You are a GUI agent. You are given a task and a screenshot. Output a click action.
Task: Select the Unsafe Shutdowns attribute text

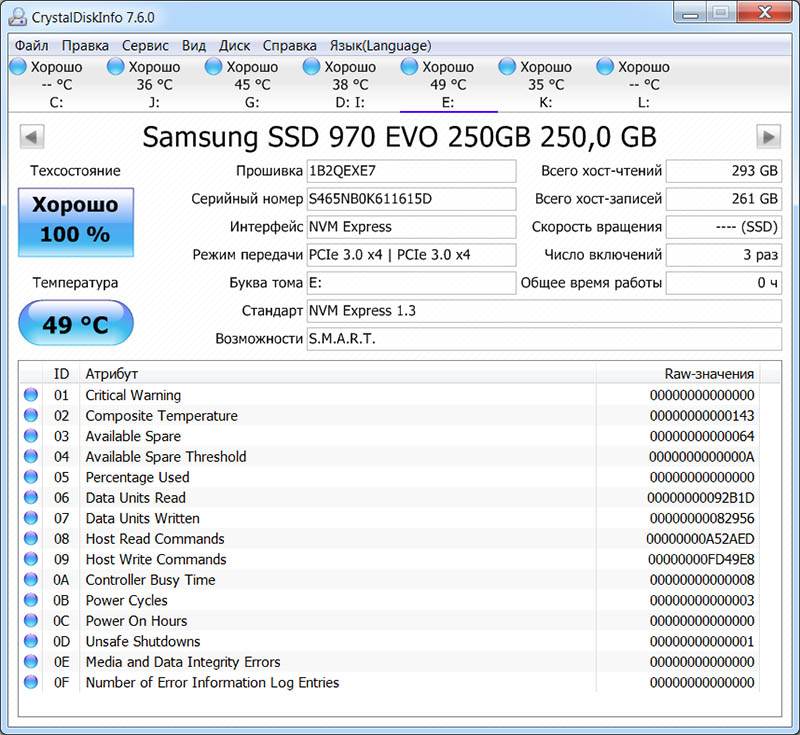(x=142, y=641)
